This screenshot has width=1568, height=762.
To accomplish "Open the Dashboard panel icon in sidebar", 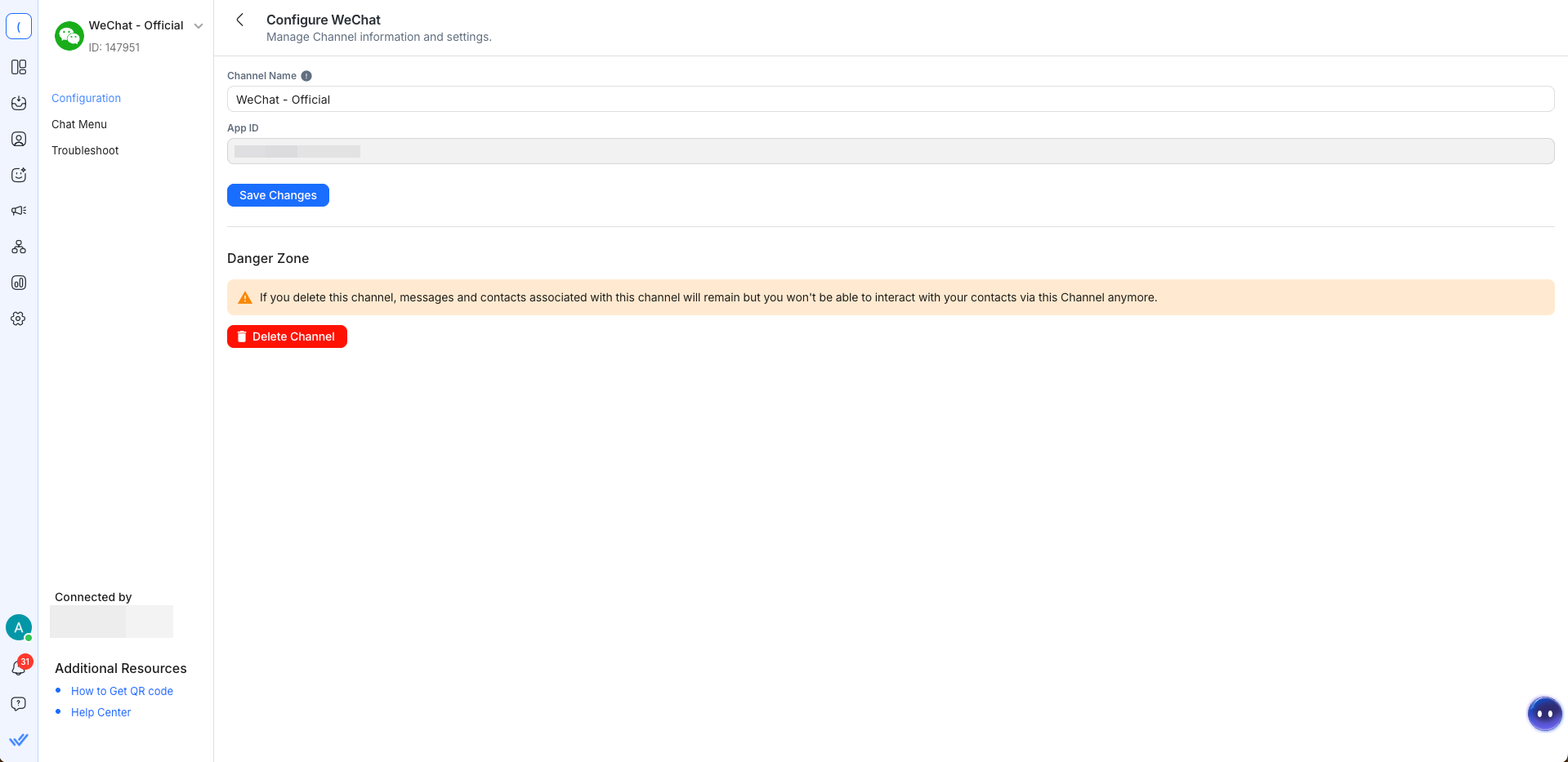I will pos(19,67).
